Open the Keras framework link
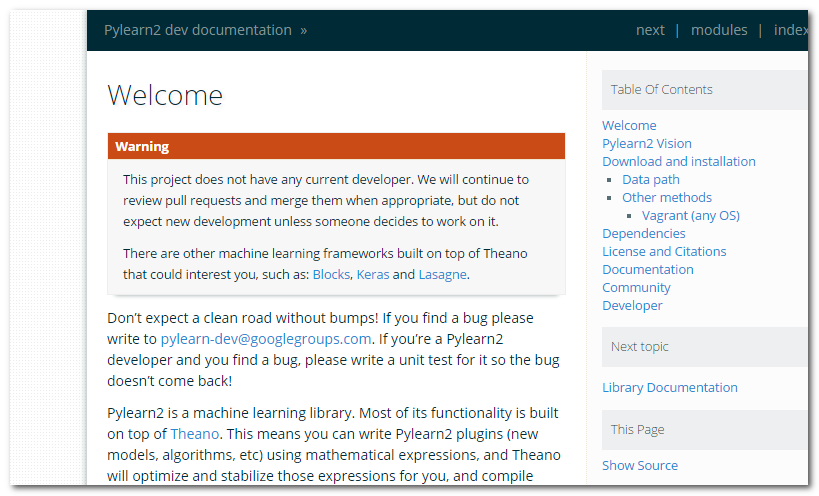The height and width of the screenshot is (496, 819). pos(372,275)
